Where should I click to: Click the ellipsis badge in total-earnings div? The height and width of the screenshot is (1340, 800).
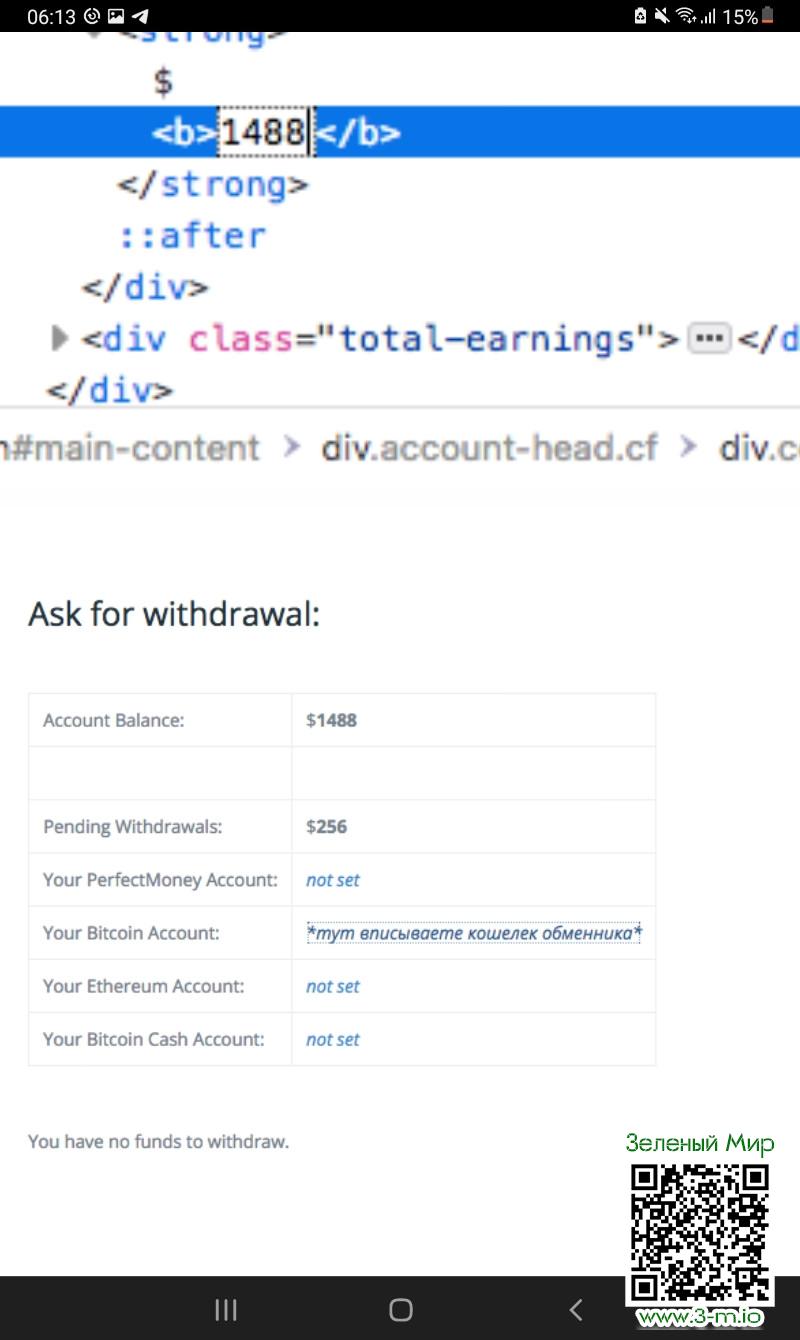(709, 339)
